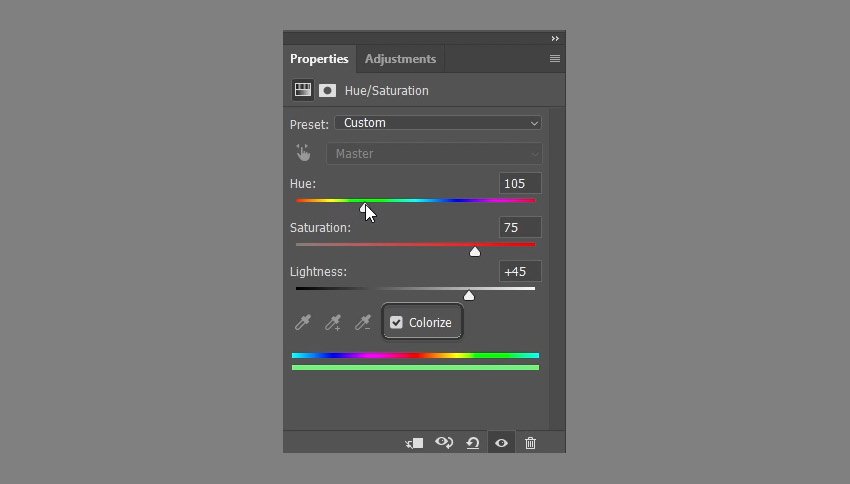Viewport: 850px width, 484px height.
Task: Select the Add to Sample eyedropper
Action: pyautogui.click(x=333, y=322)
